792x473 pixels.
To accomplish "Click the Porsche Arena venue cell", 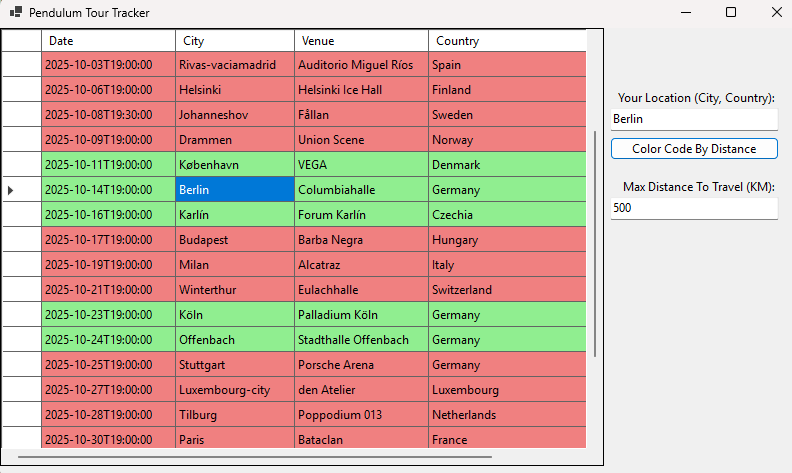I will (x=361, y=365).
